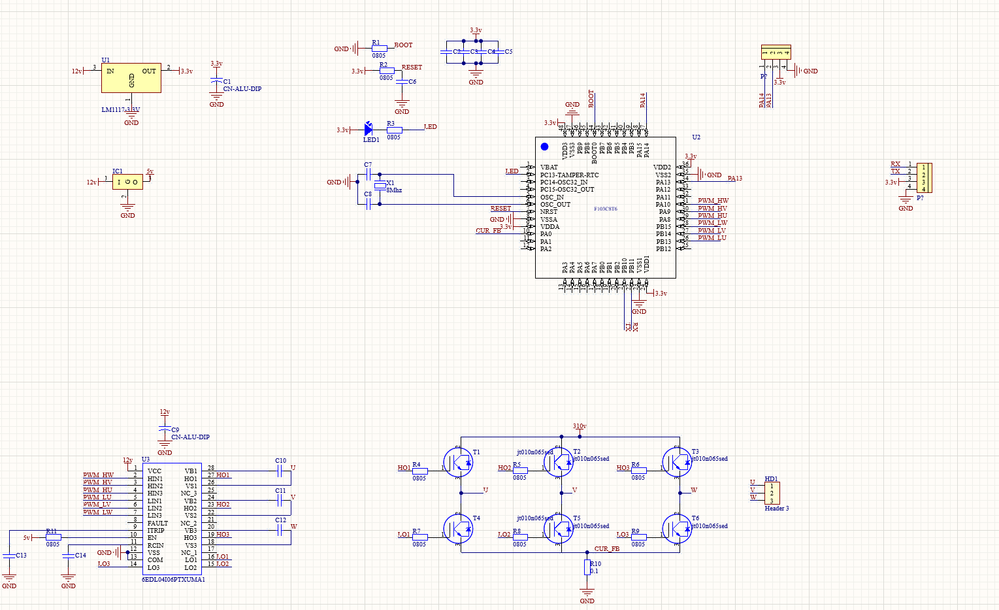Viewport: 999px width, 610px height.
Task: Click the blue pin-1 dot on U2
Action: coord(544,147)
